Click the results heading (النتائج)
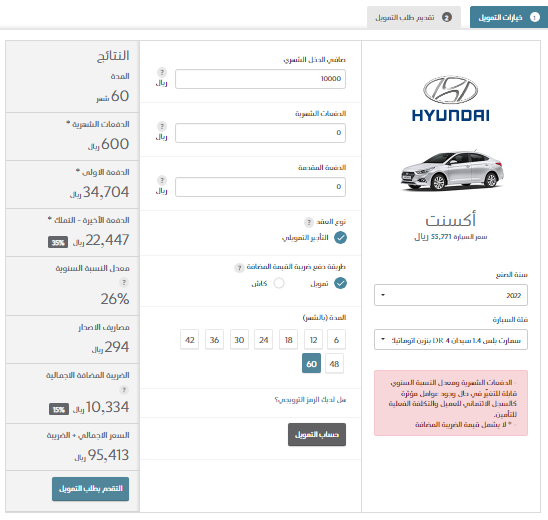The height and width of the screenshot is (520, 548). click(113, 56)
